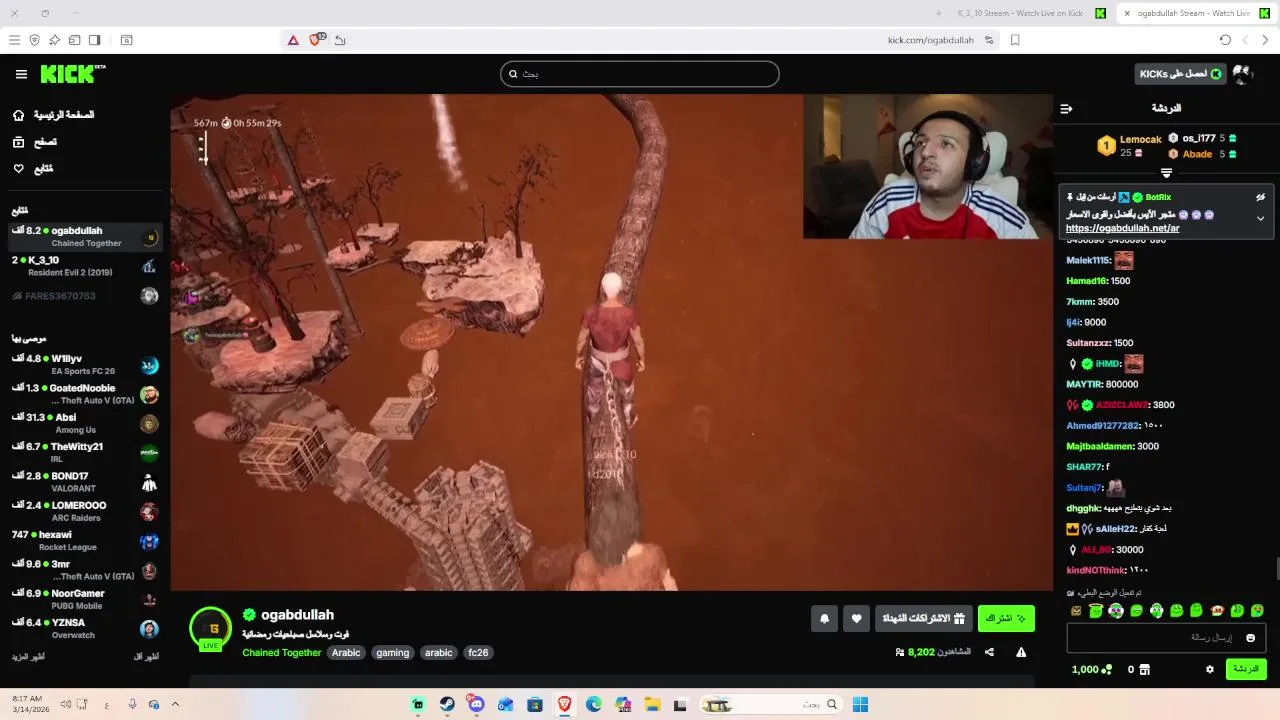Click the gaming tag
This screenshot has width=1280, height=720.
(x=392, y=653)
